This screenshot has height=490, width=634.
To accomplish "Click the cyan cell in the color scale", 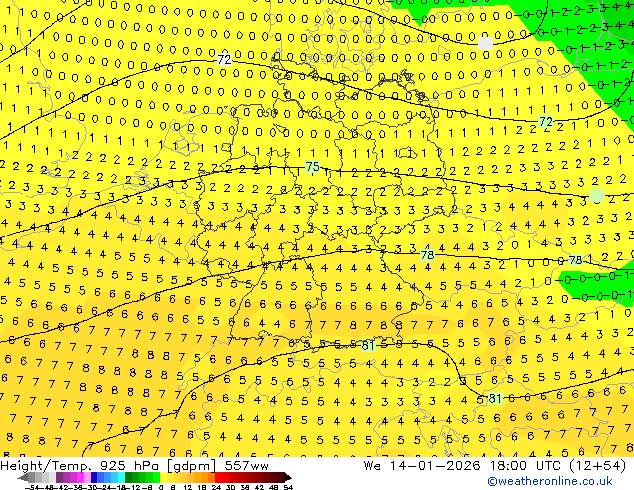I will point(121,477).
